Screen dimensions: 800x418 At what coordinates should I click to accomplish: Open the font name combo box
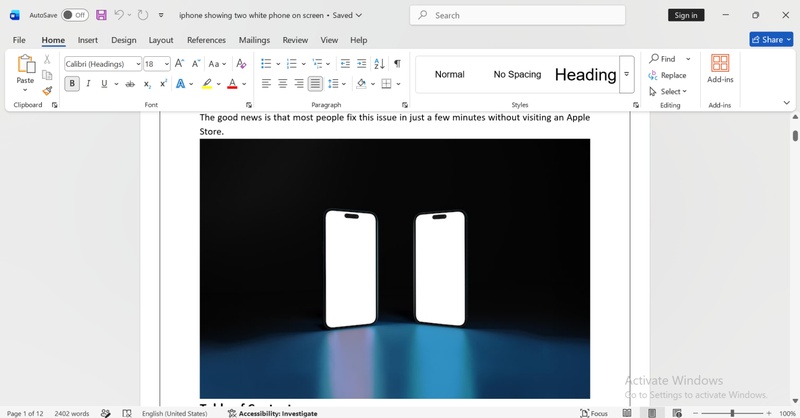[x=103, y=64]
